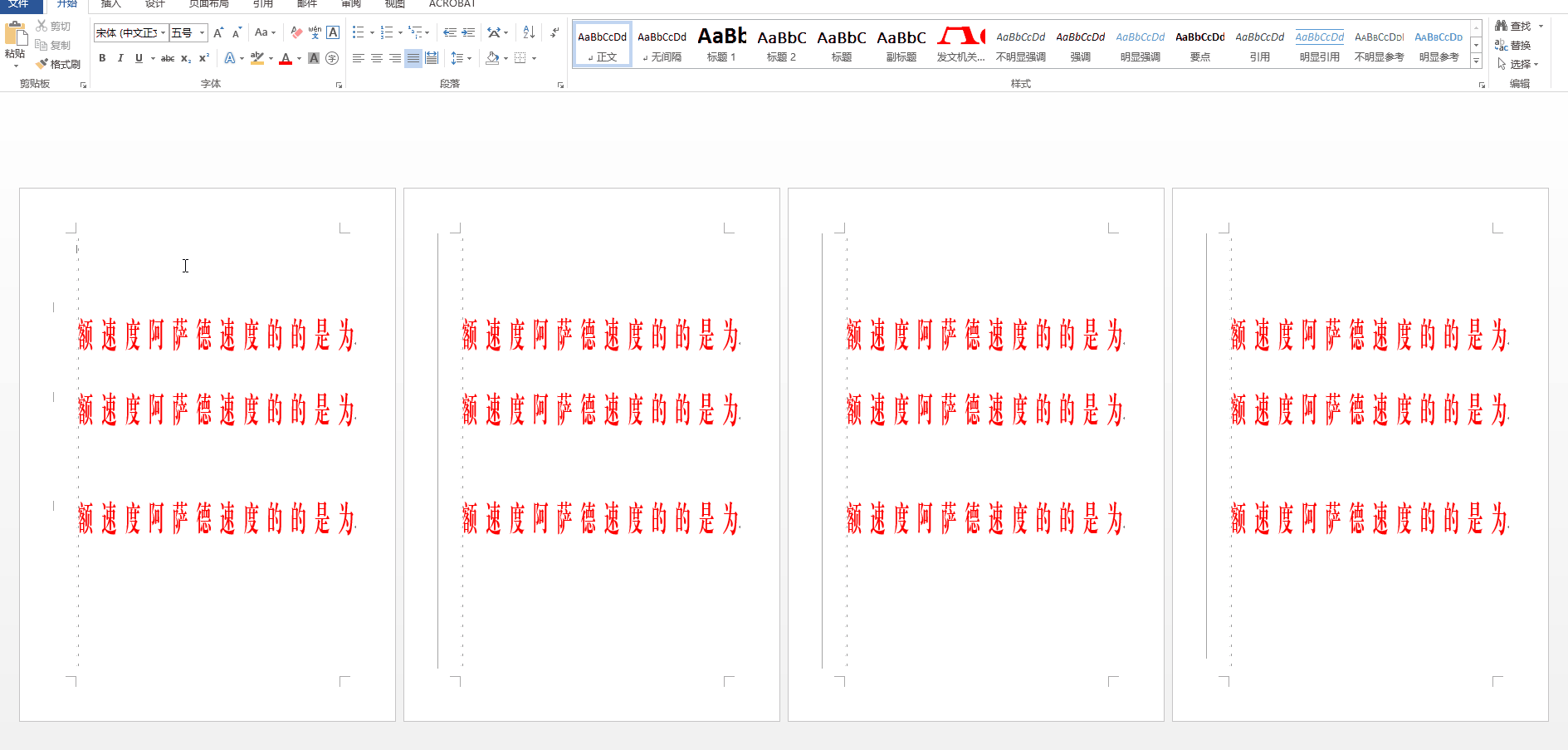Apply the red font color swatch

(x=286, y=58)
